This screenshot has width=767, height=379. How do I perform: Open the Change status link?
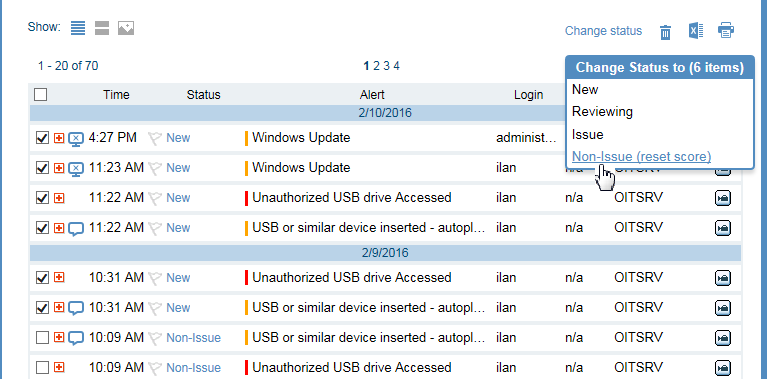(603, 31)
